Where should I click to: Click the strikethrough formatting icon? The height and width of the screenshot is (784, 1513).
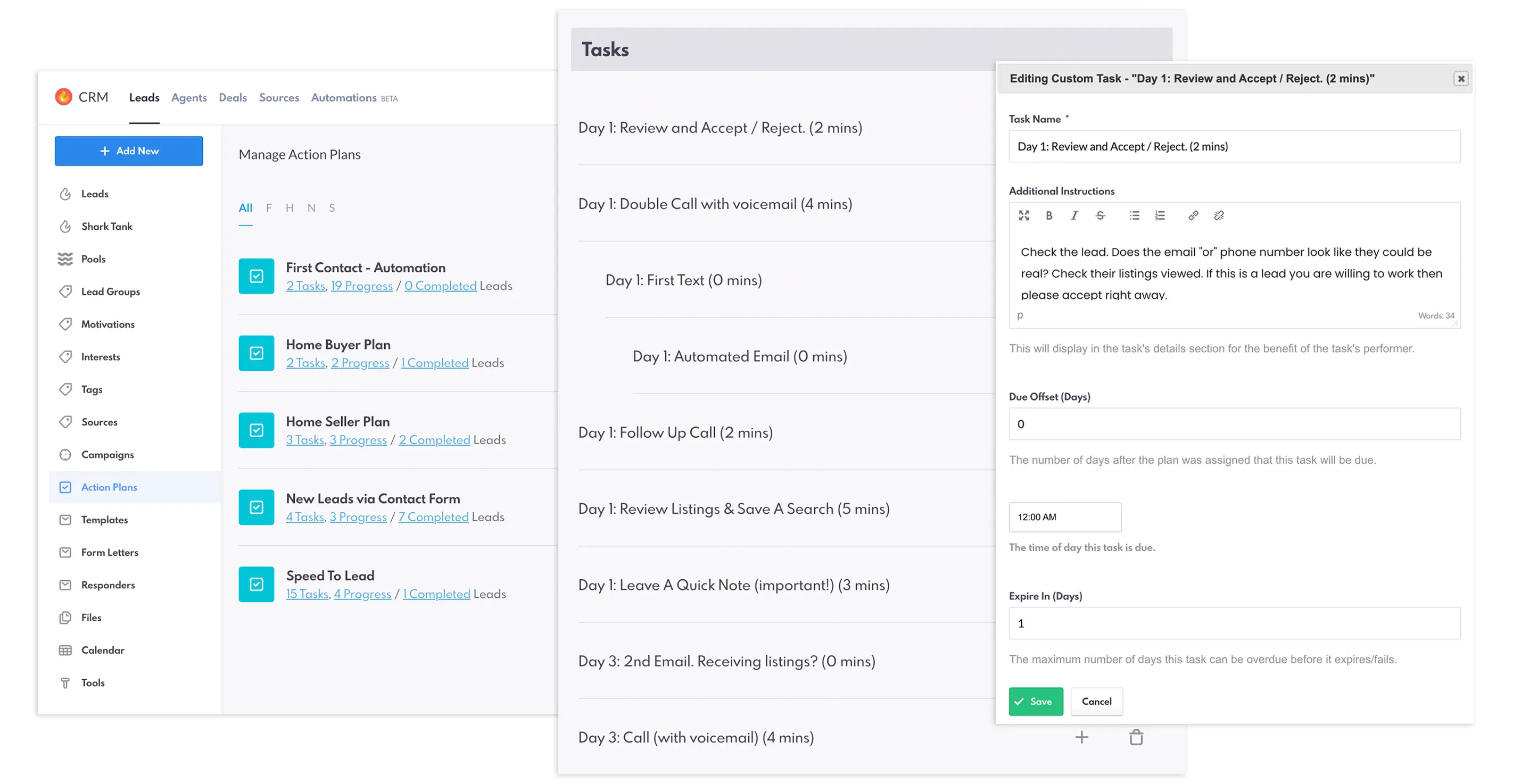click(x=1100, y=215)
